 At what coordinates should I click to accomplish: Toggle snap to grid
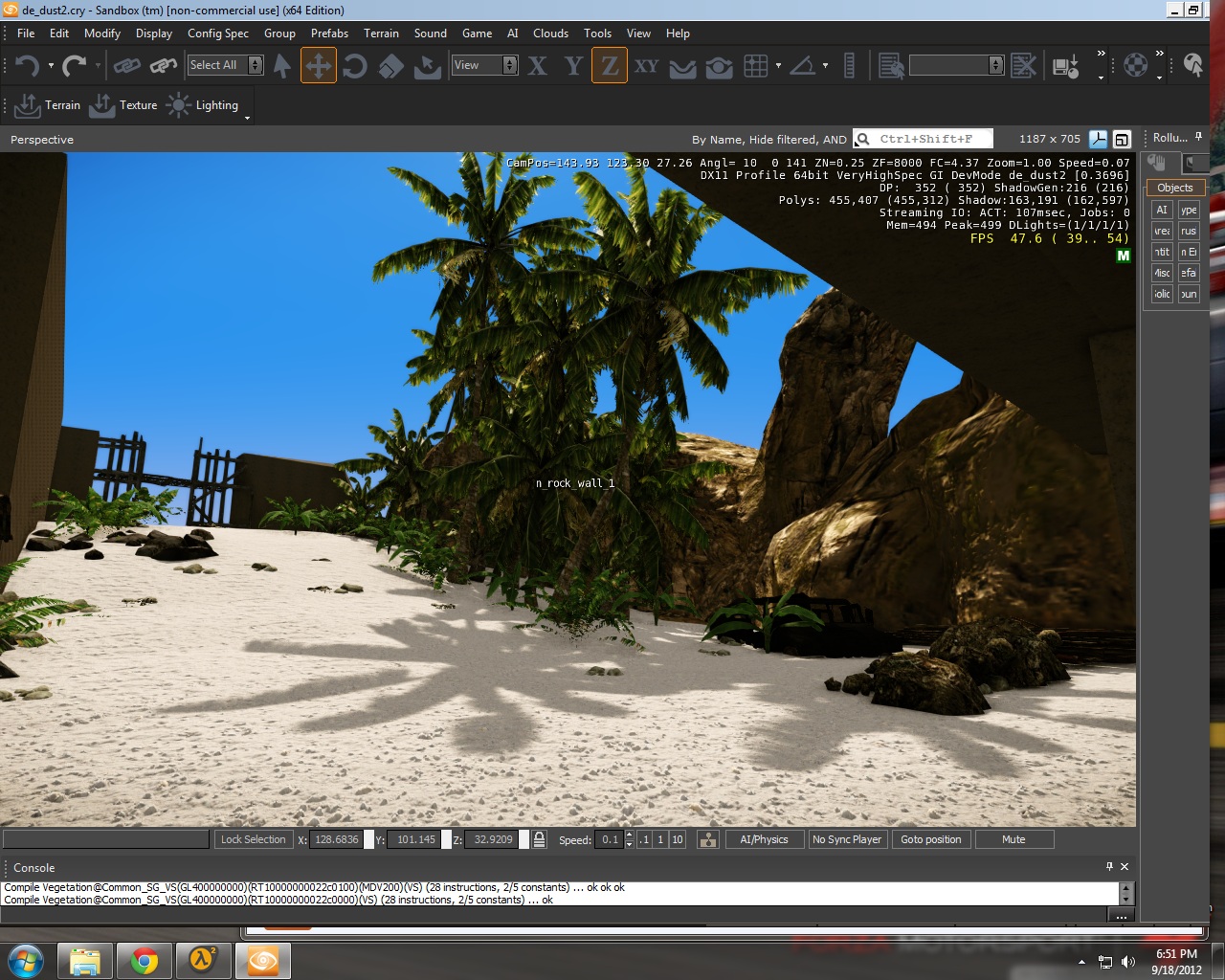tap(756, 65)
